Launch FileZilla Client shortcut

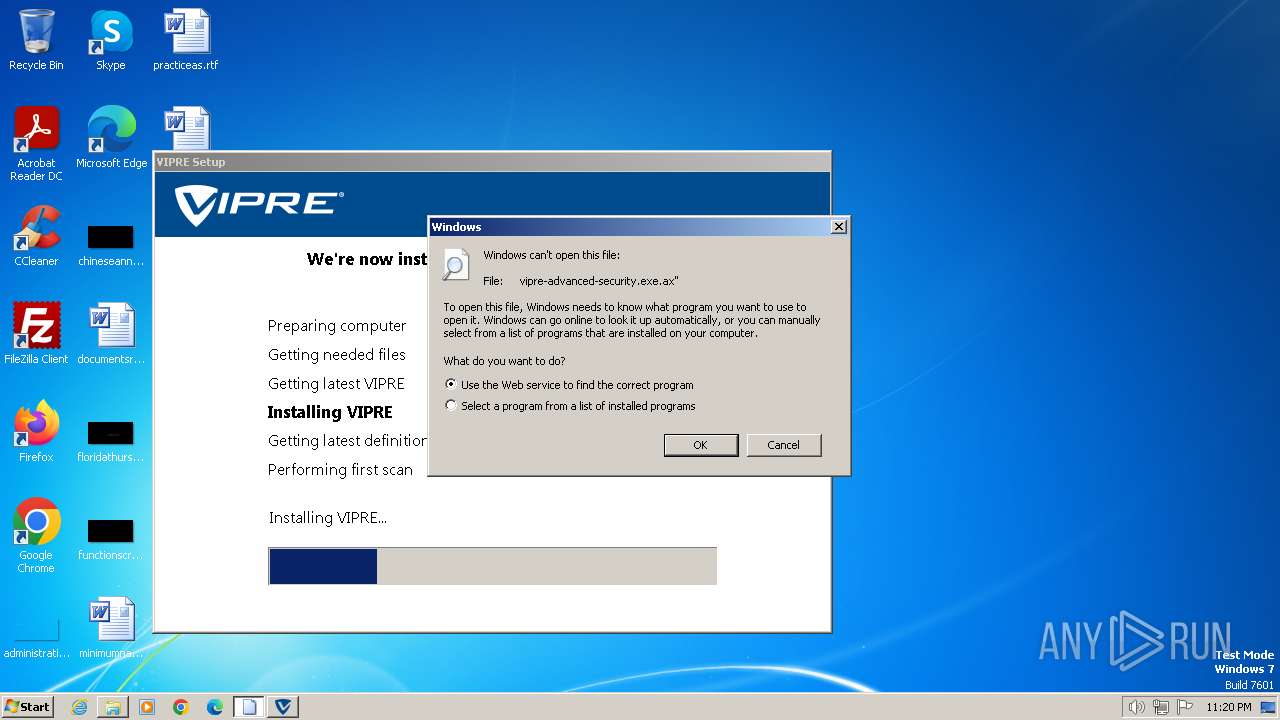coord(36,334)
